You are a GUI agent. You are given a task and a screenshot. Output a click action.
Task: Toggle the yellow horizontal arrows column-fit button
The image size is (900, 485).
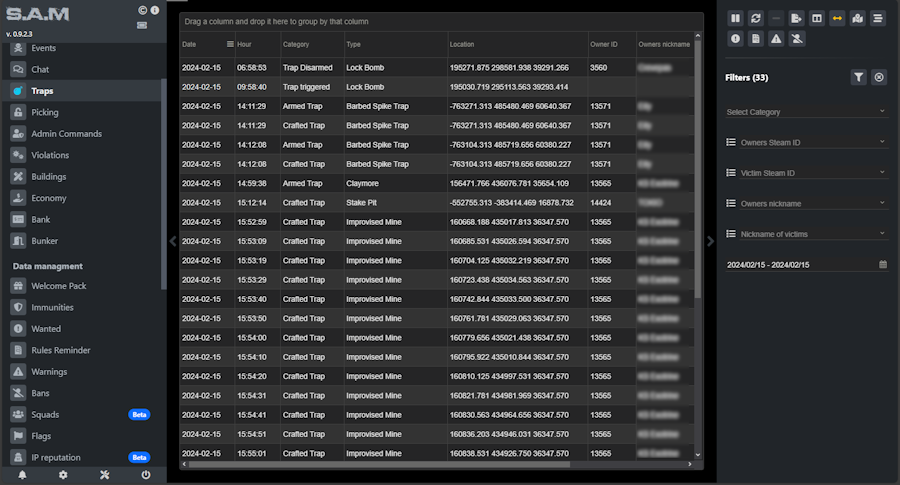(x=837, y=18)
